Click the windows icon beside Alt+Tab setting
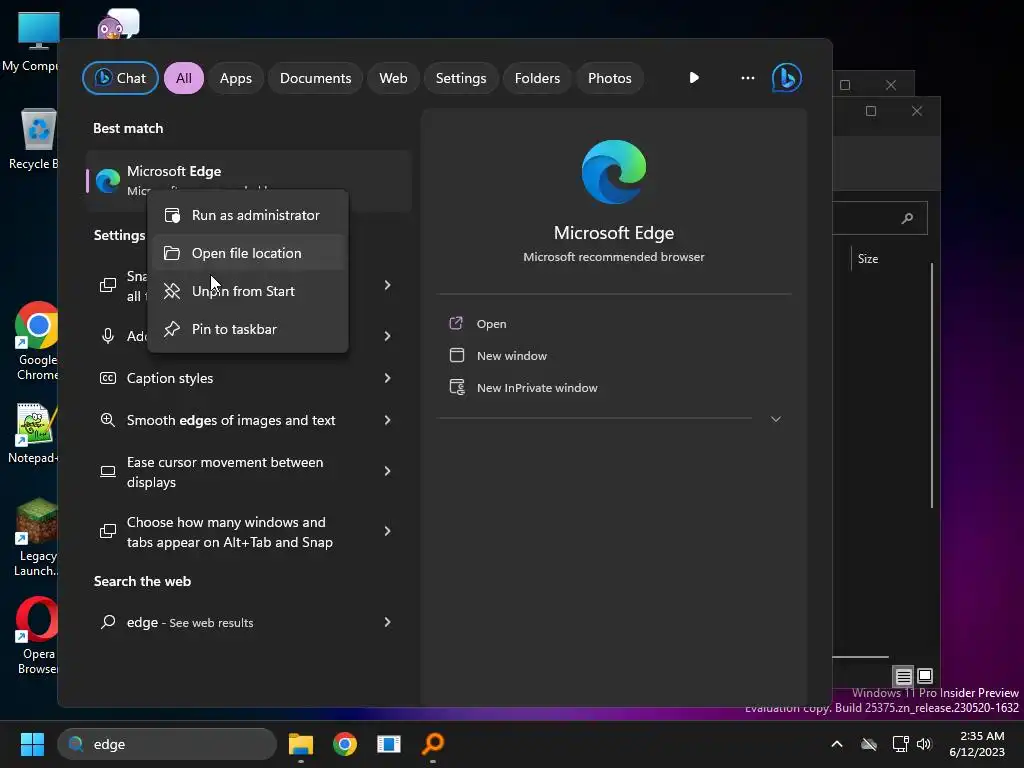The height and width of the screenshot is (768, 1024). click(108, 532)
